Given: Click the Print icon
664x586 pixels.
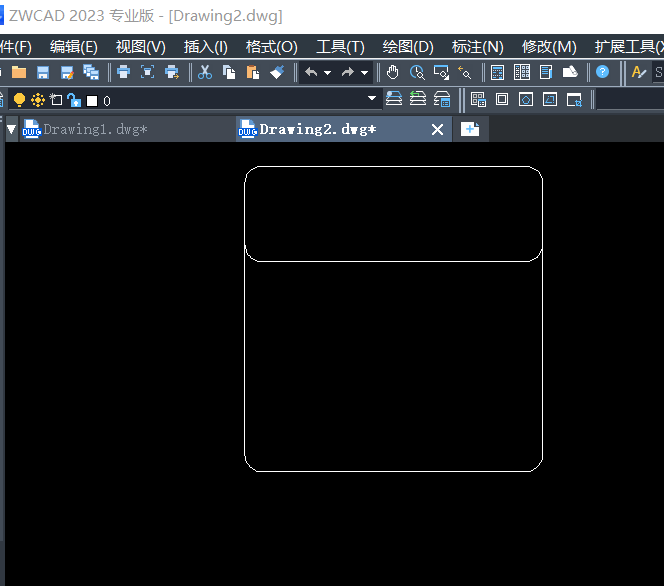Looking at the screenshot, I should [123, 72].
